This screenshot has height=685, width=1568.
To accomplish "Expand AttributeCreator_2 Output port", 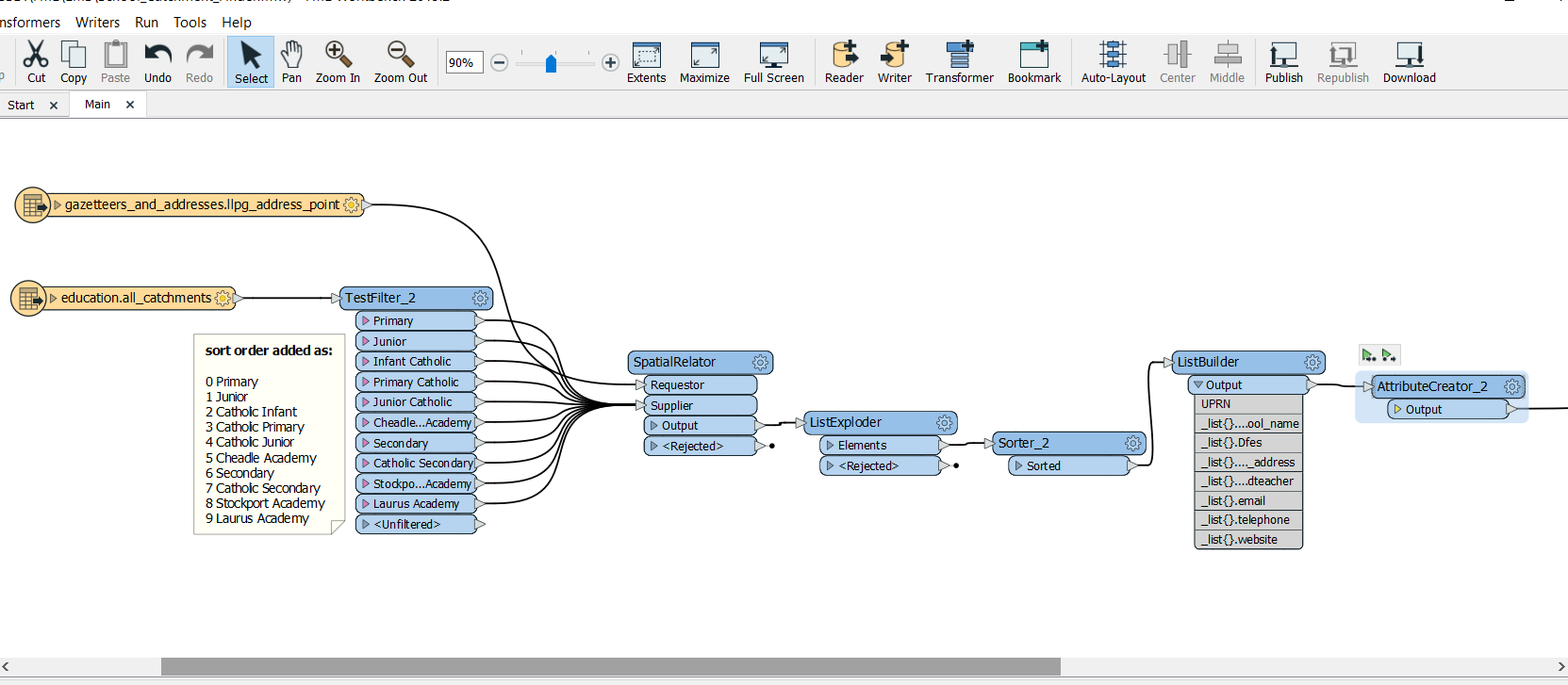I will tap(1398, 409).
